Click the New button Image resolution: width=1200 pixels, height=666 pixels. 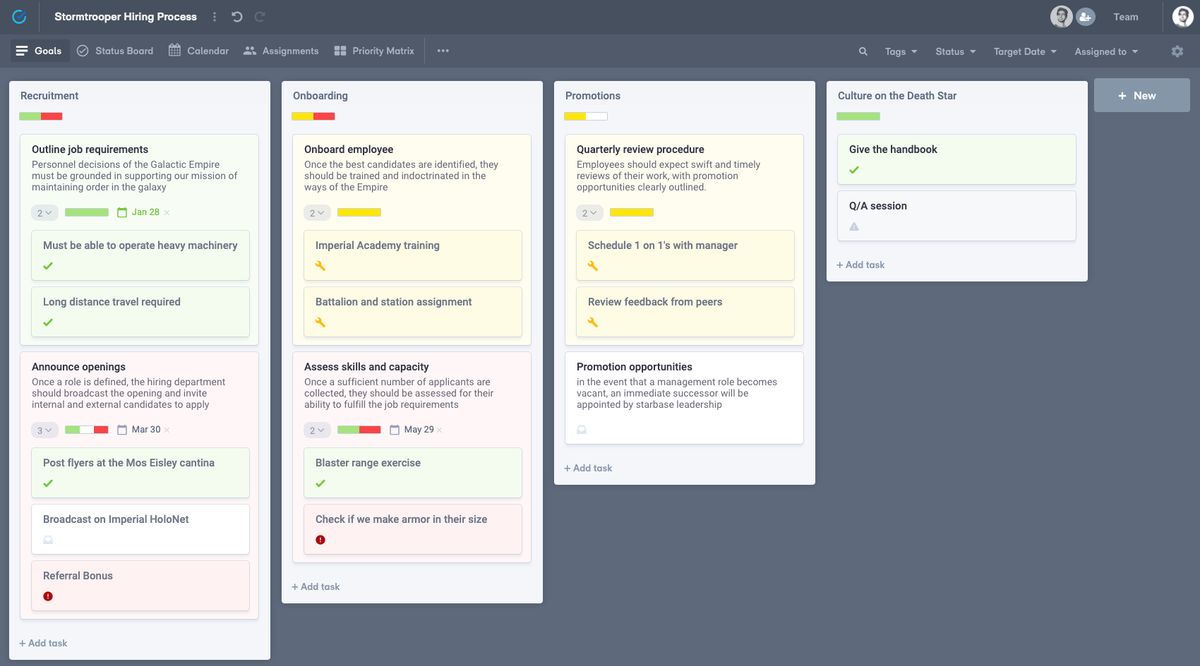coord(1141,95)
